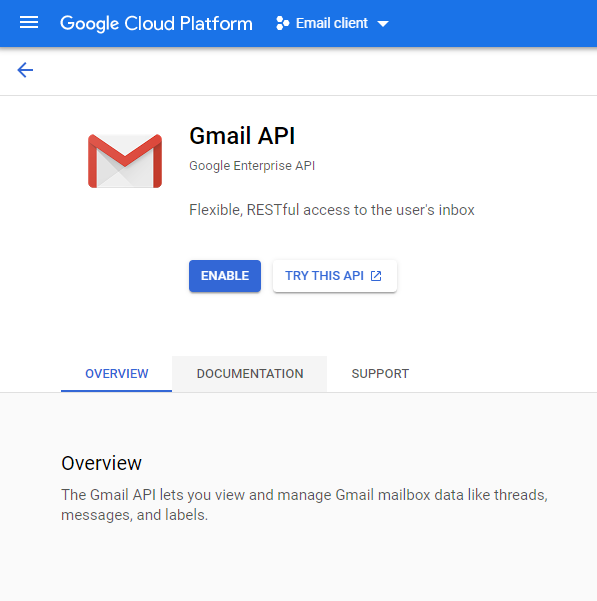Click the Overview section heading
597x601 pixels.
pos(102,463)
